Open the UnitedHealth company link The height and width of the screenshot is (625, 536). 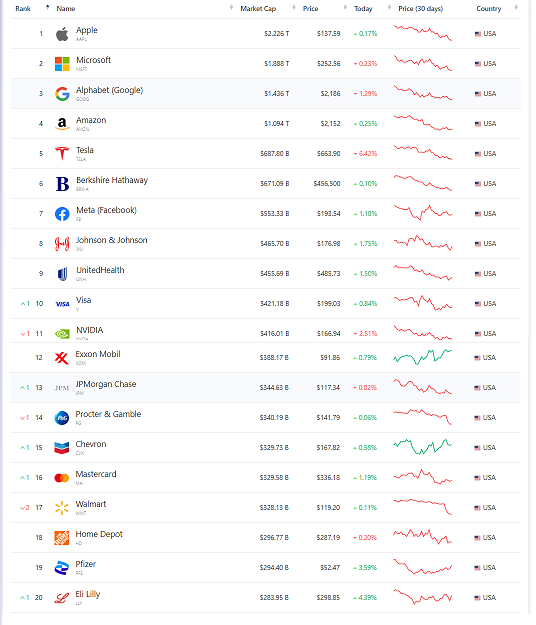[x=100, y=270]
